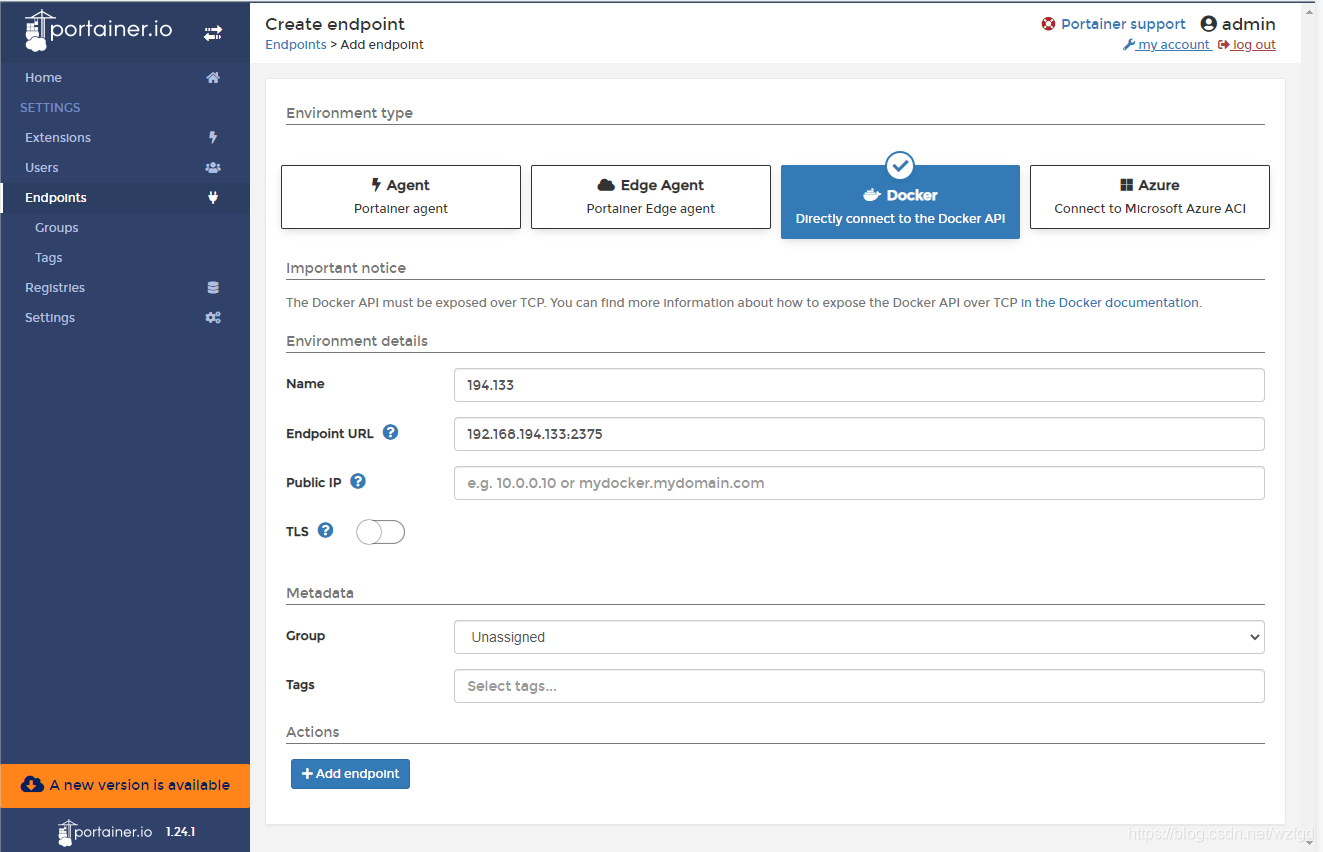The width and height of the screenshot is (1323, 852).
Task: Click the portainer.io footer logo
Action: click(106, 832)
